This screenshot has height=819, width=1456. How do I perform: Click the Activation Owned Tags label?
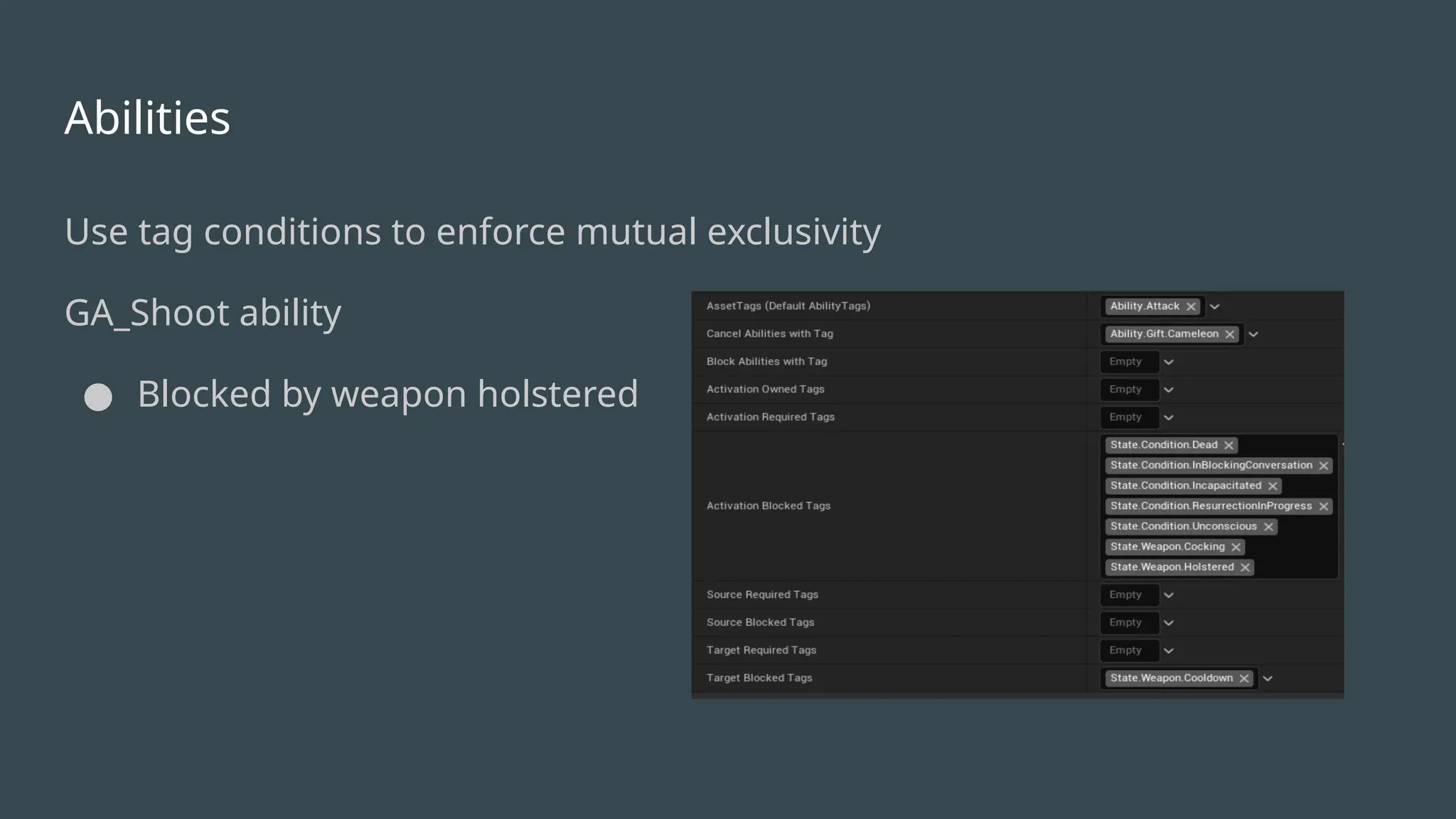(765, 390)
